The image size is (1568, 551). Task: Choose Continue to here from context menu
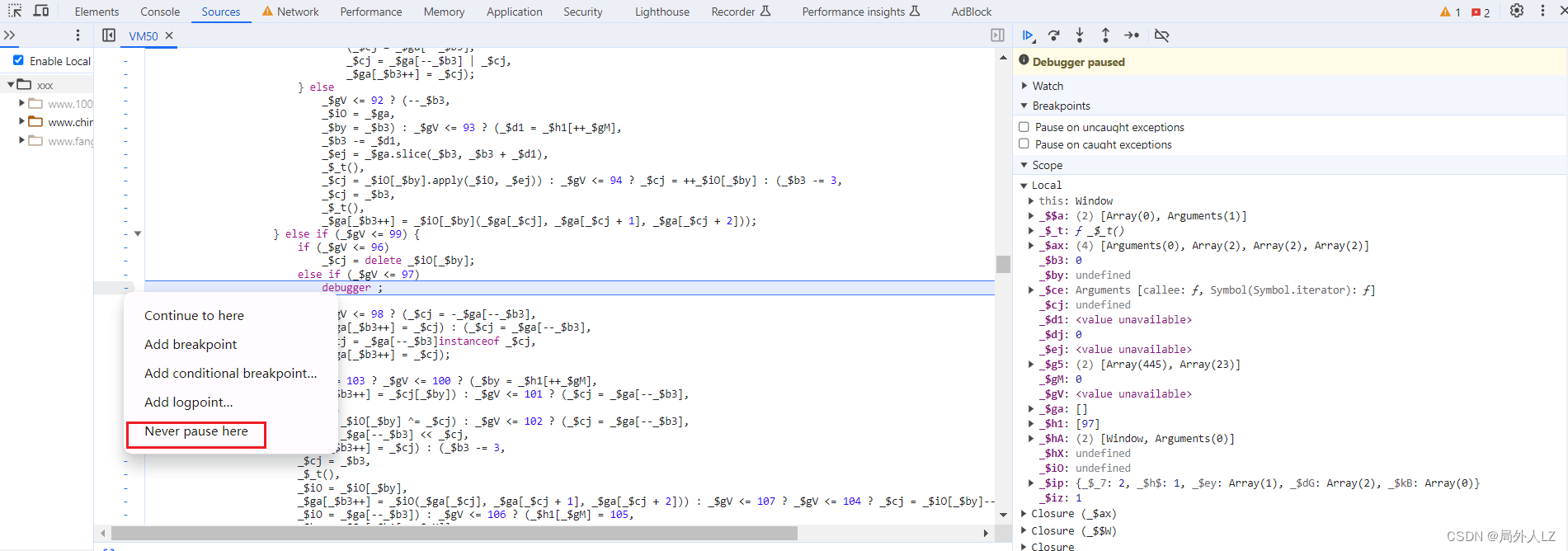pyautogui.click(x=194, y=316)
